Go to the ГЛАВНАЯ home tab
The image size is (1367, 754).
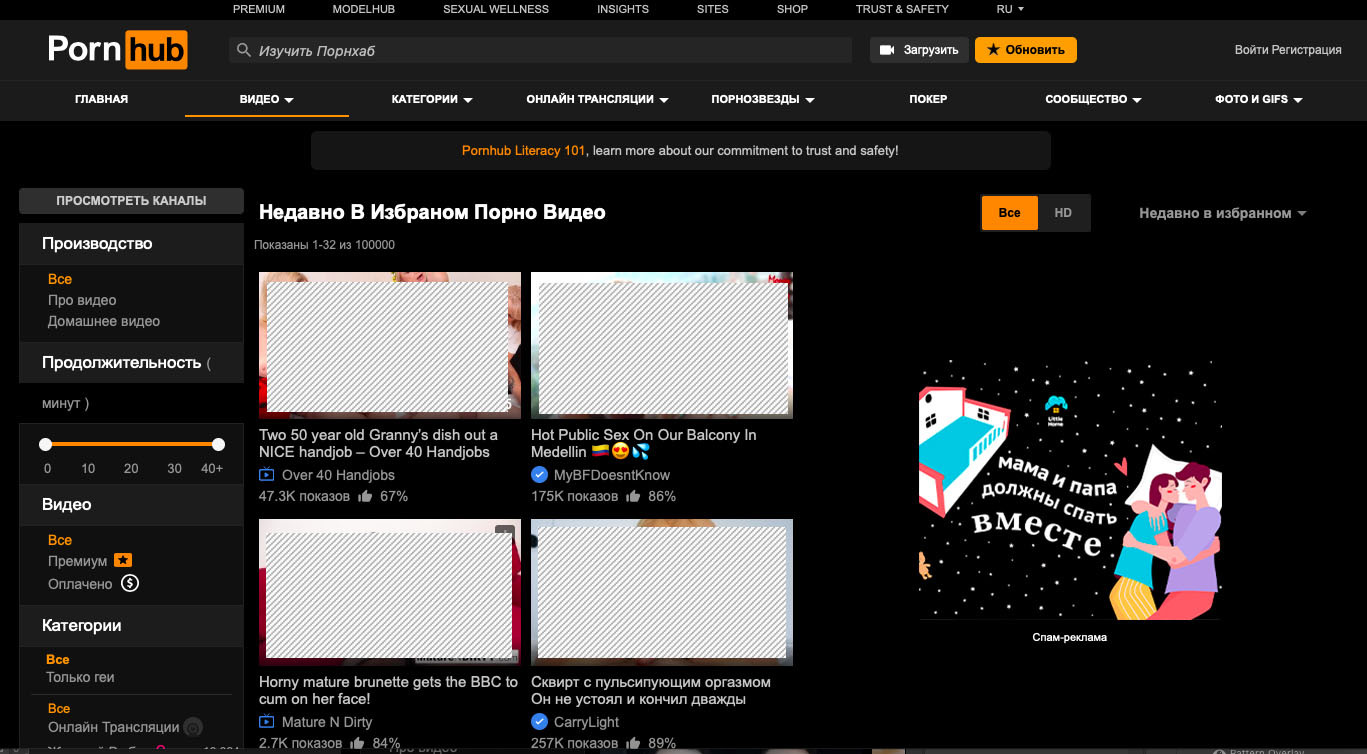click(101, 99)
